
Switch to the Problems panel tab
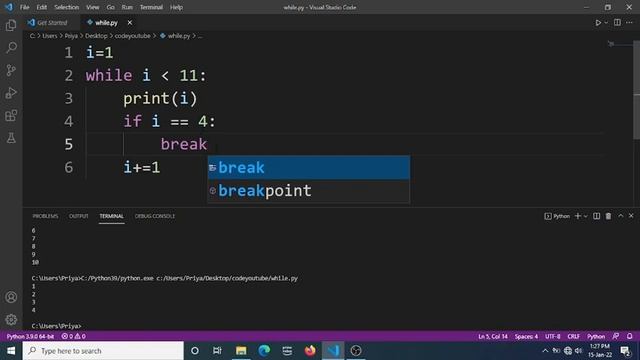coord(45,216)
